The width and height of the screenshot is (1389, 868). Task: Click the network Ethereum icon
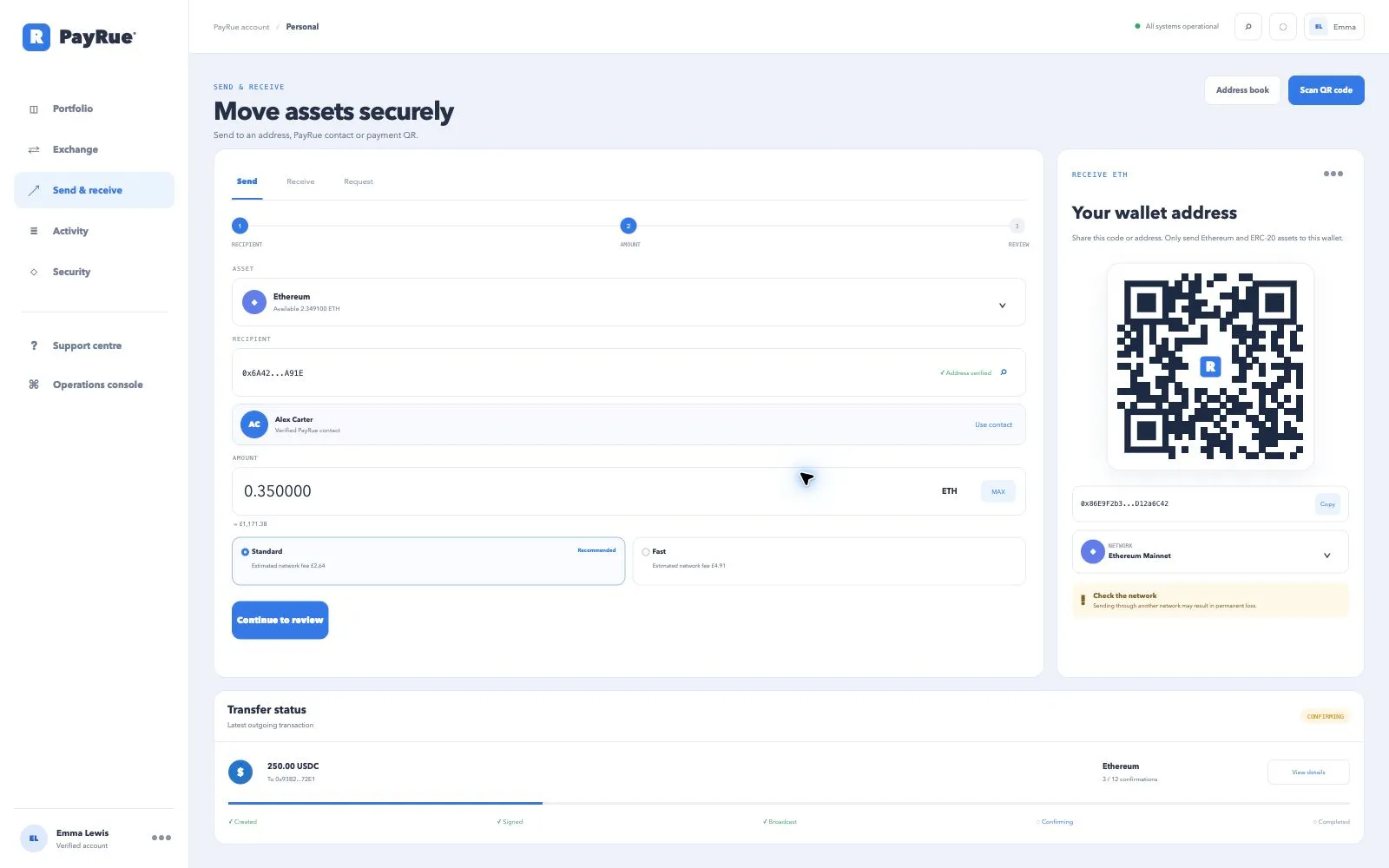pos(1093,552)
